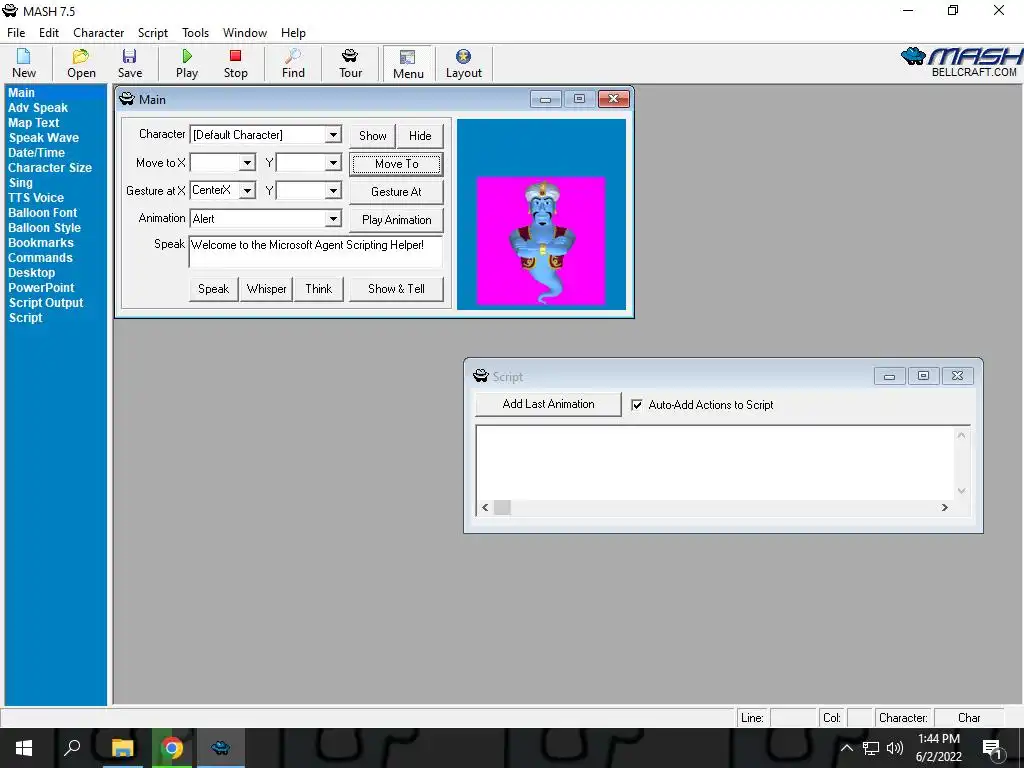This screenshot has height=768, width=1024.
Task: Open the Tools menu
Action: pos(195,33)
